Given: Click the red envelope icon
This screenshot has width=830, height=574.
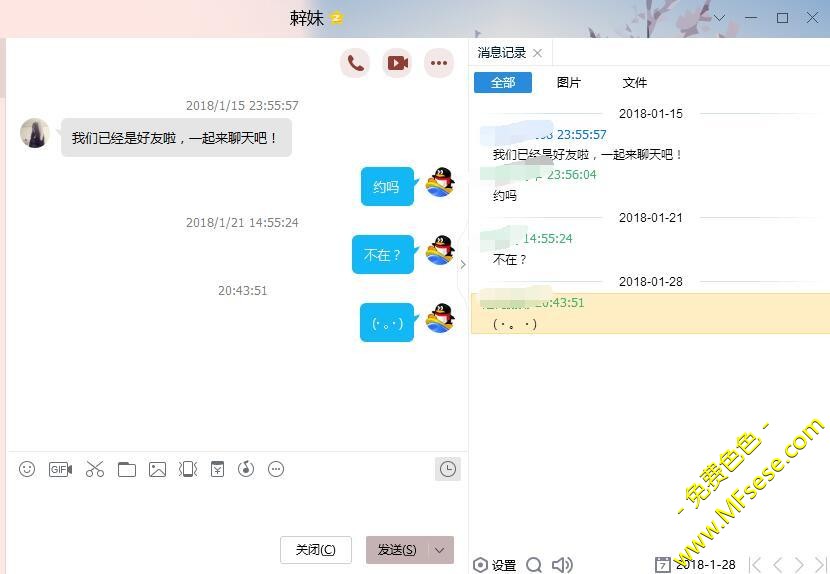Looking at the screenshot, I should (217, 469).
